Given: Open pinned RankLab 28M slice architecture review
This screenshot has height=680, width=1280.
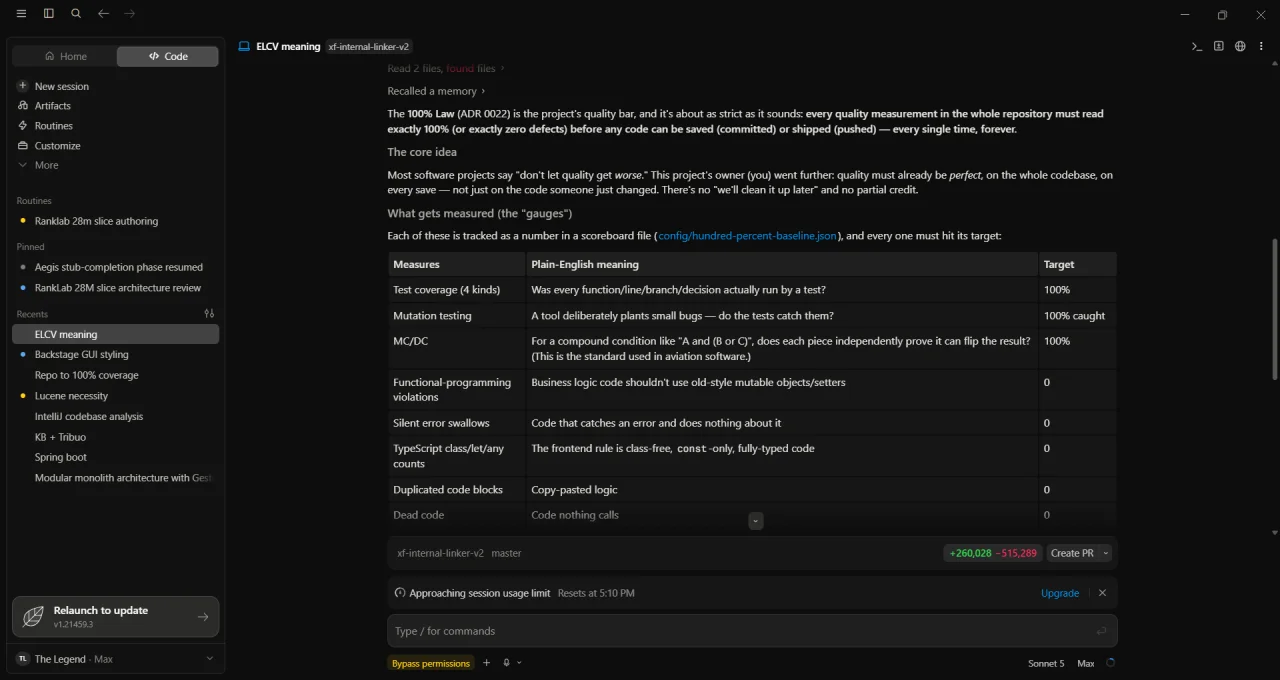Looking at the screenshot, I should click(117, 288).
